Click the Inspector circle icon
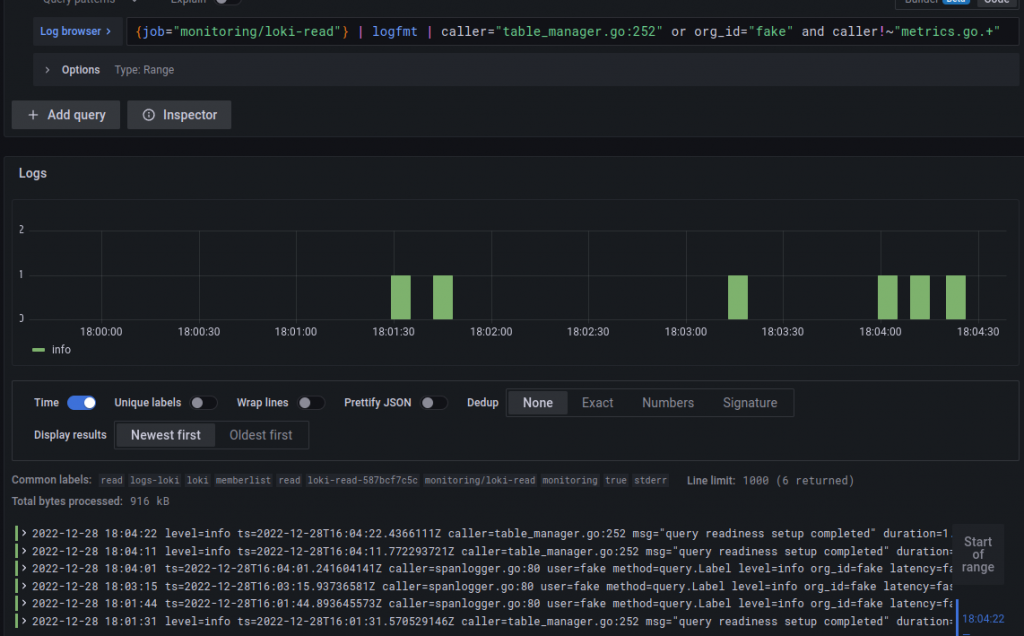Image resolution: width=1024 pixels, height=636 pixels. [x=149, y=115]
